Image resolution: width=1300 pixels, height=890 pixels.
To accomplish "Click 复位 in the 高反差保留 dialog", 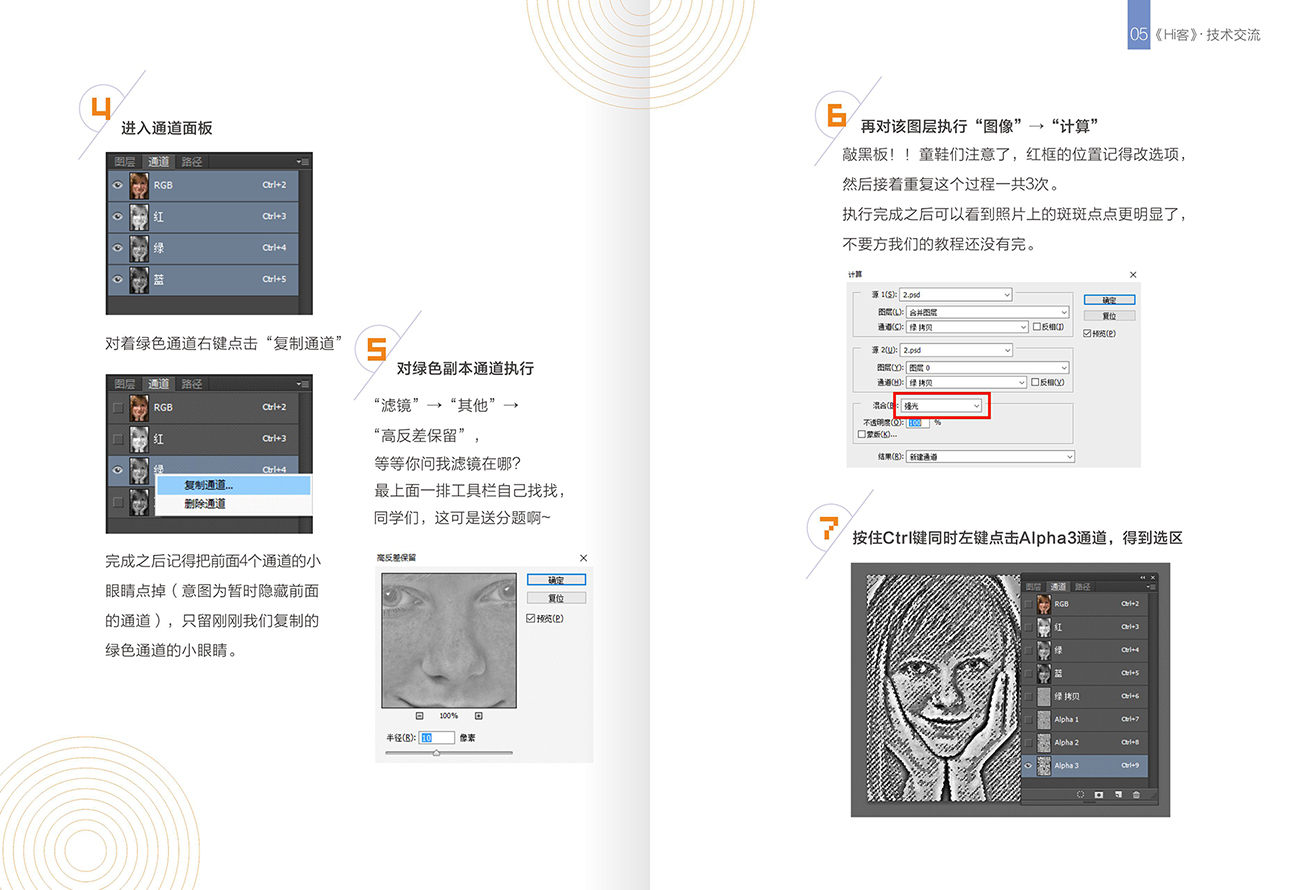I will tap(556, 598).
